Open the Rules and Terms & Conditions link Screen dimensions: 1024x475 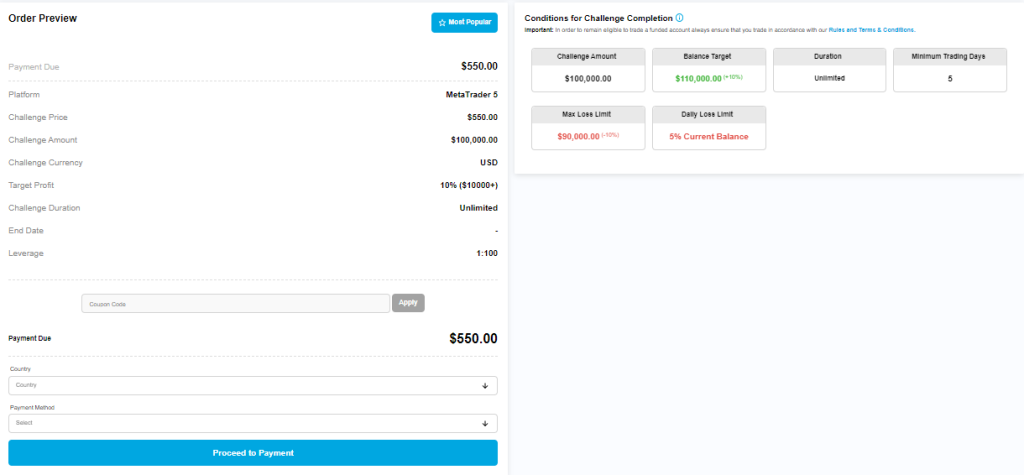coord(871,30)
